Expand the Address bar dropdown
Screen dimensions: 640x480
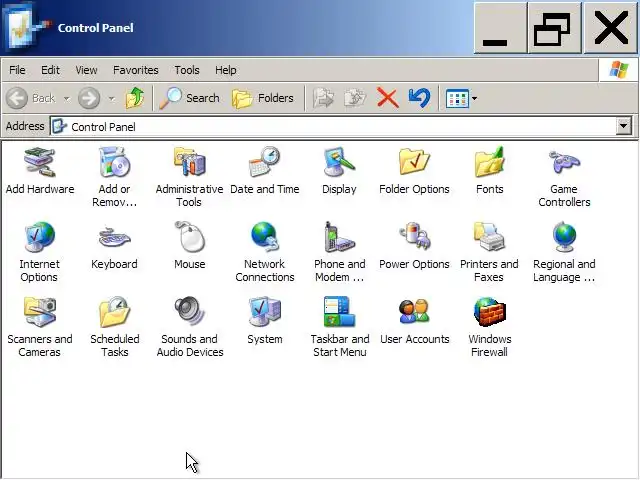click(x=623, y=127)
